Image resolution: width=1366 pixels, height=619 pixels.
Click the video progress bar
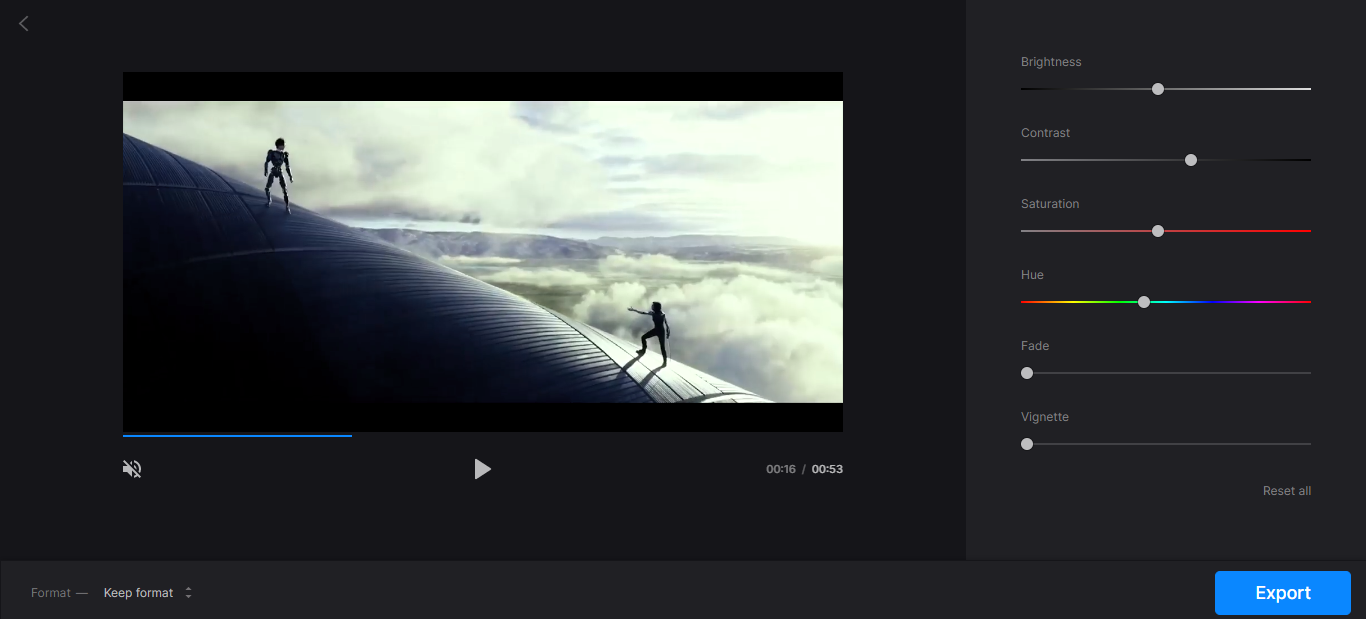coord(483,435)
